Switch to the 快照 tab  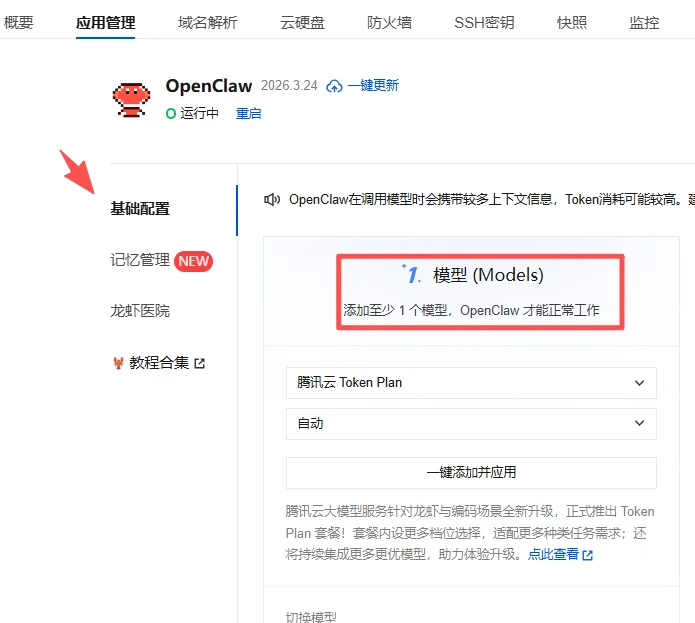coord(572,22)
